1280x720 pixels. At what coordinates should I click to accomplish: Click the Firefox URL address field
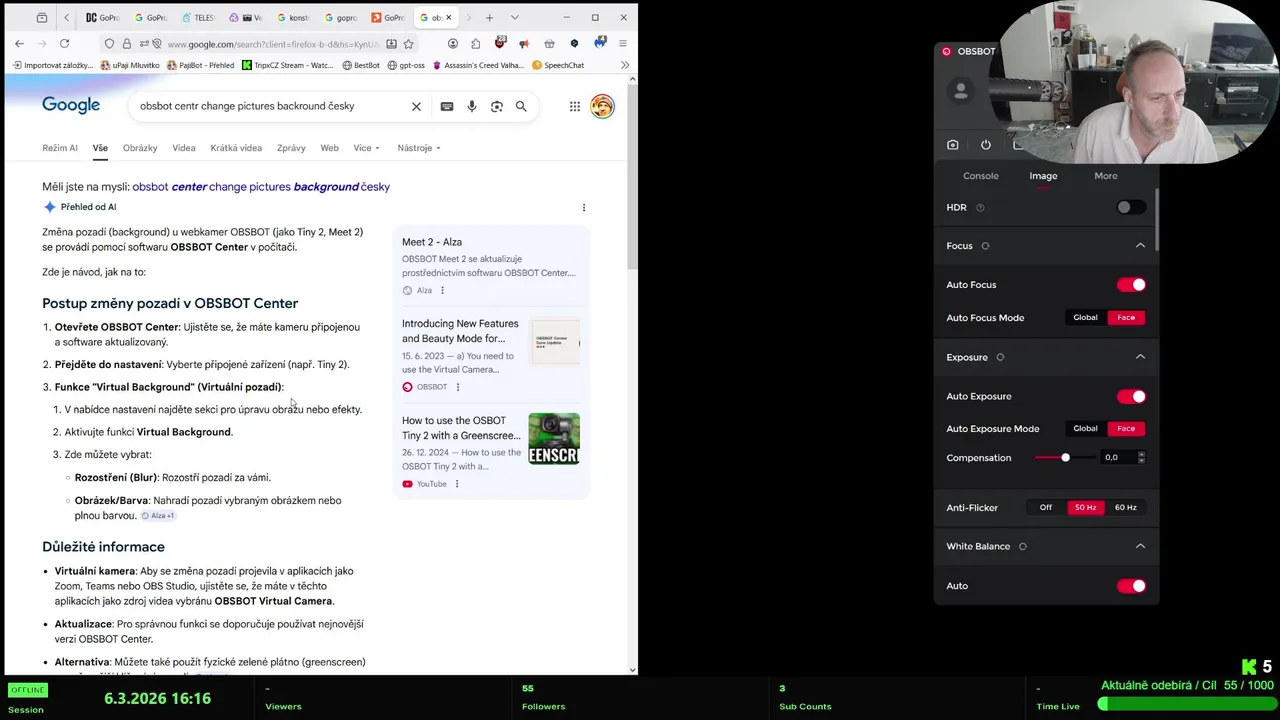point(273,44)
